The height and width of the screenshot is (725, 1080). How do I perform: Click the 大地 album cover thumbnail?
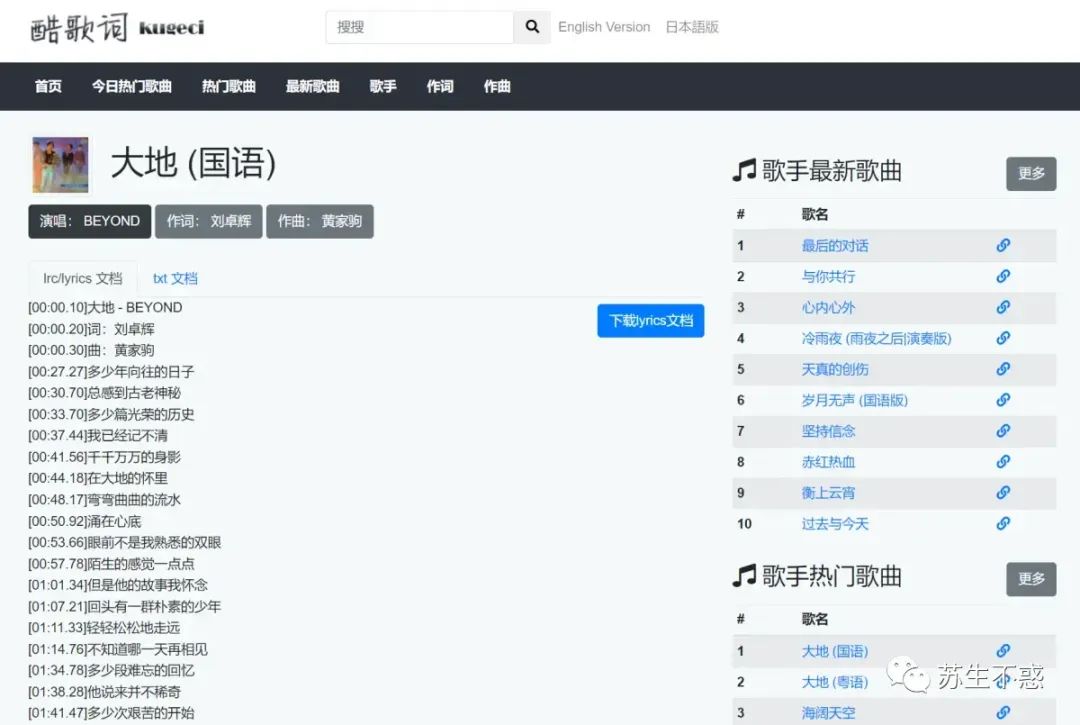pos(61,165)
